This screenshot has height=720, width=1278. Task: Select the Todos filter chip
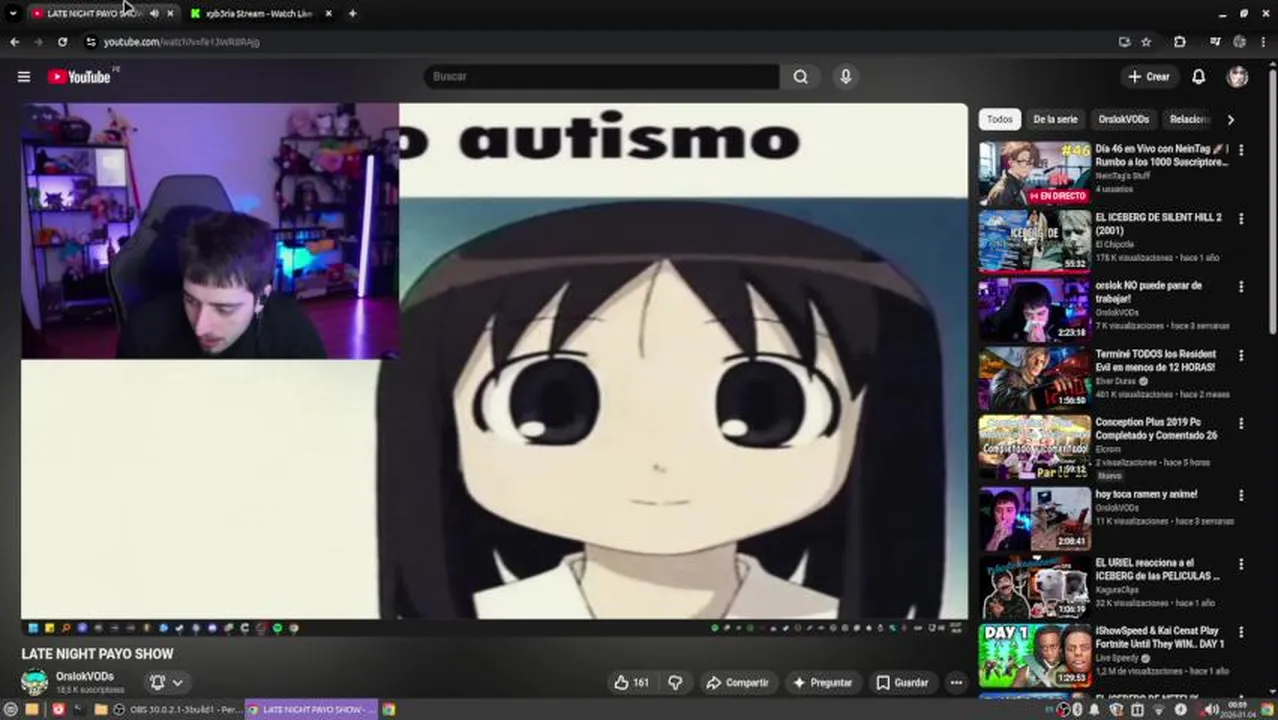1000,119
